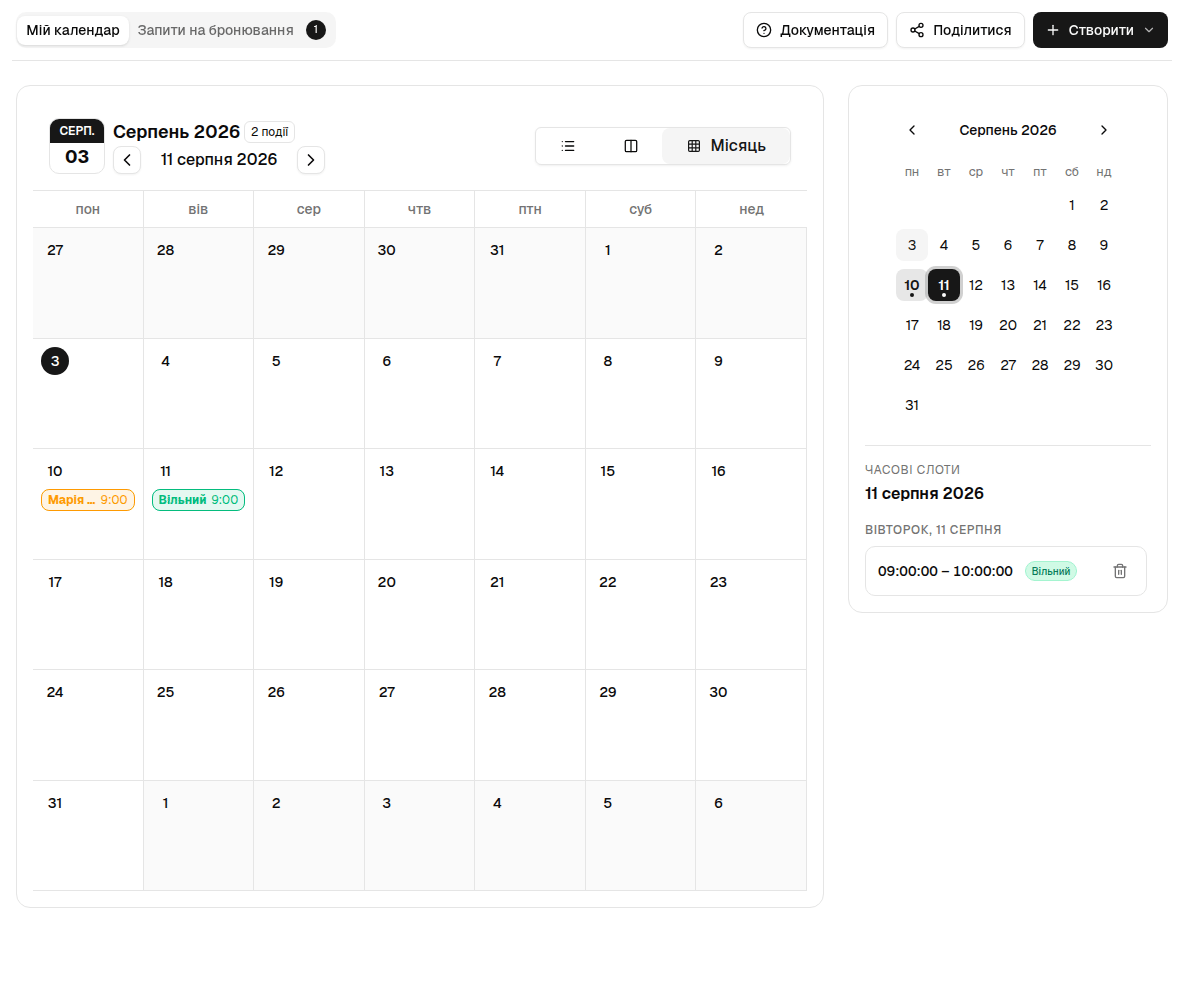
Task: Open the Запити на бронювання tab
Action: click(215, 30)
